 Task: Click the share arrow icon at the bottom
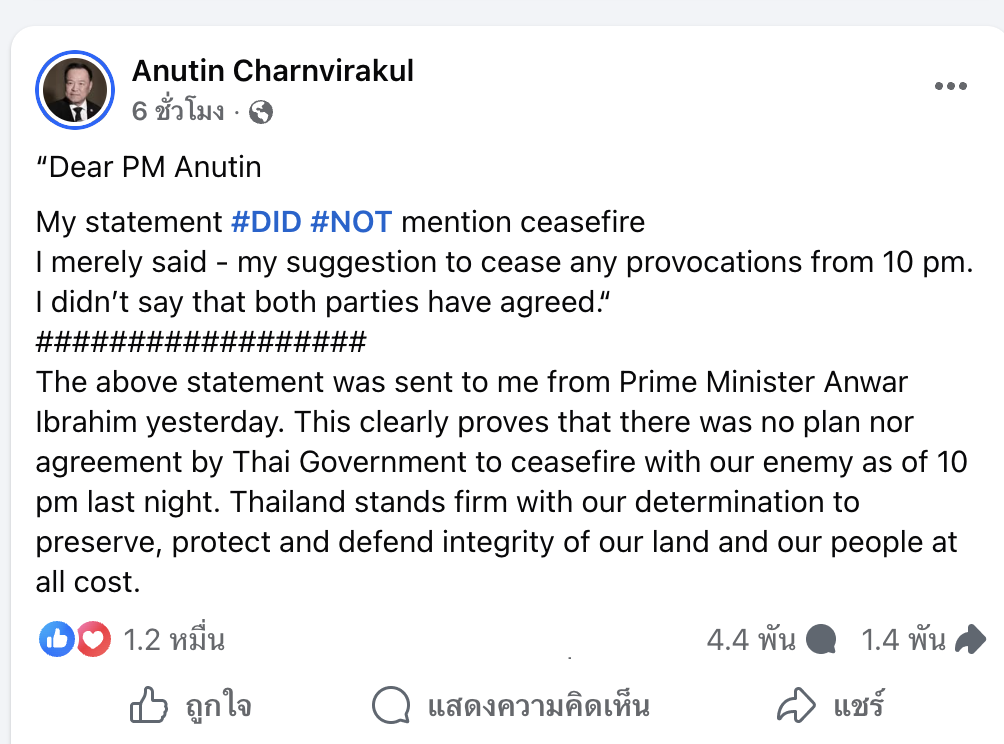798,706
